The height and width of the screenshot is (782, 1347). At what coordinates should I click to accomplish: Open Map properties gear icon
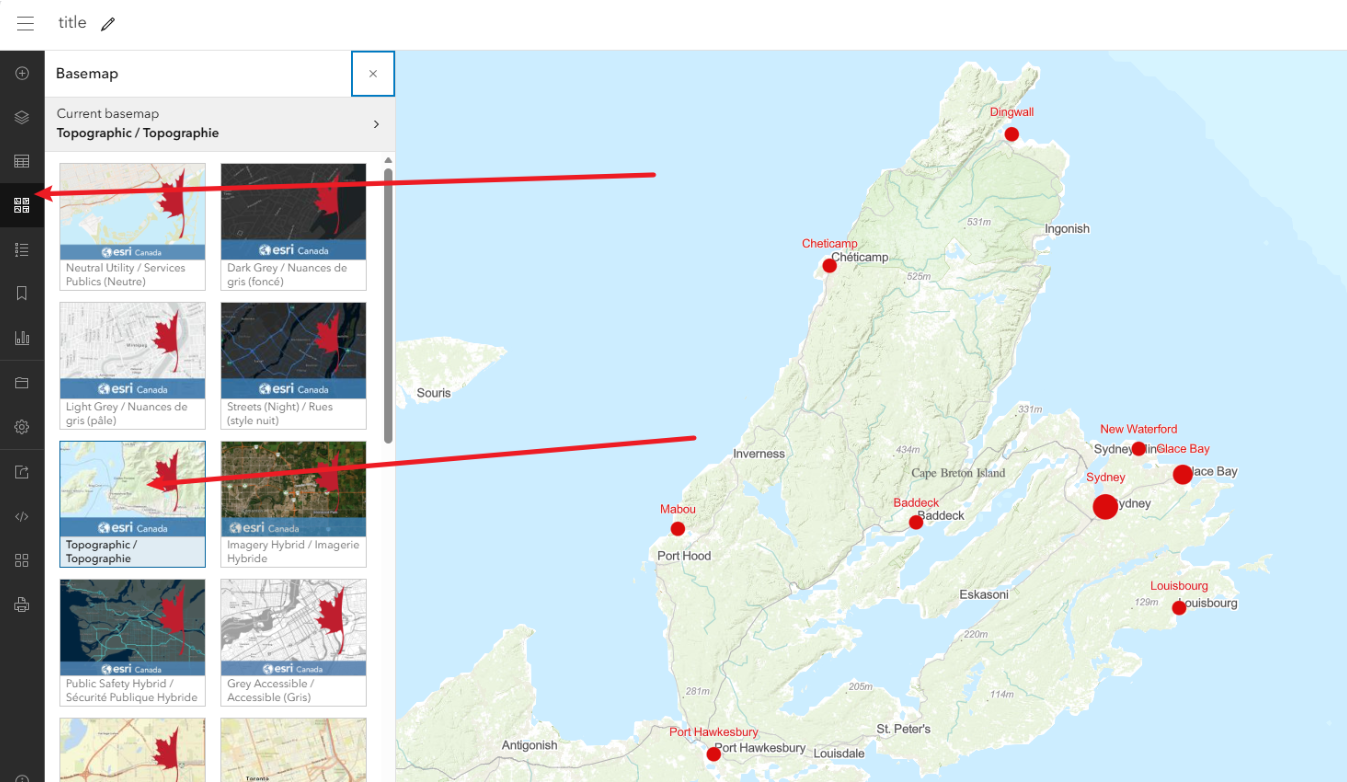(22, 427)
